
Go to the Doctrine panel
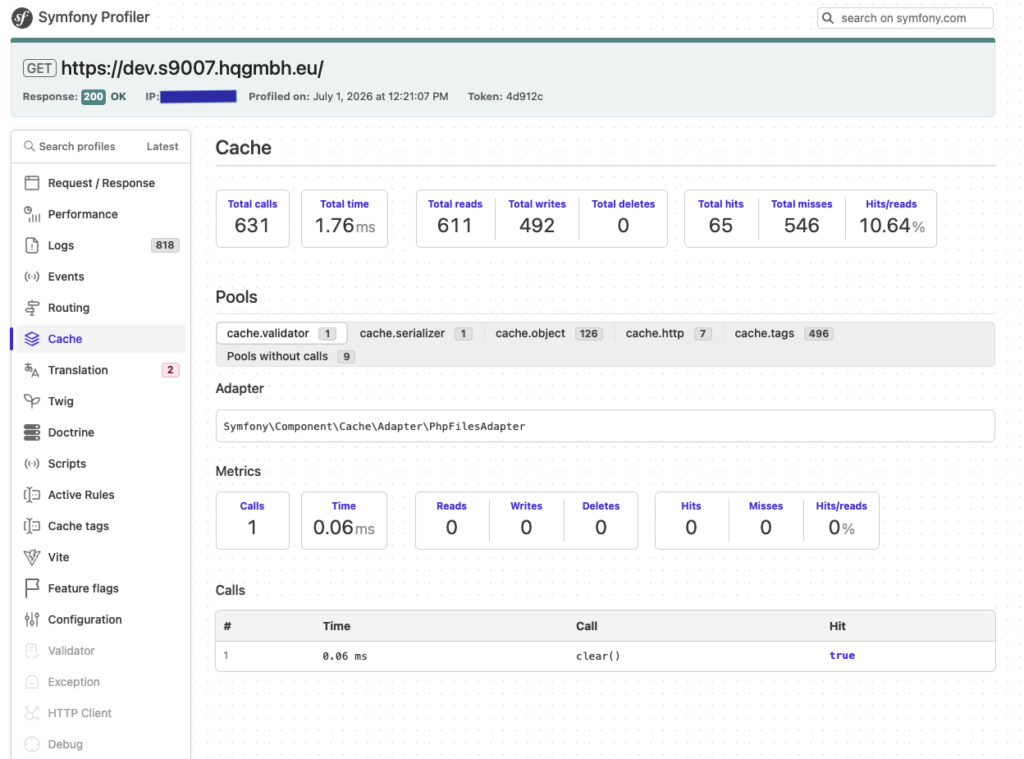tap(101, 432)
